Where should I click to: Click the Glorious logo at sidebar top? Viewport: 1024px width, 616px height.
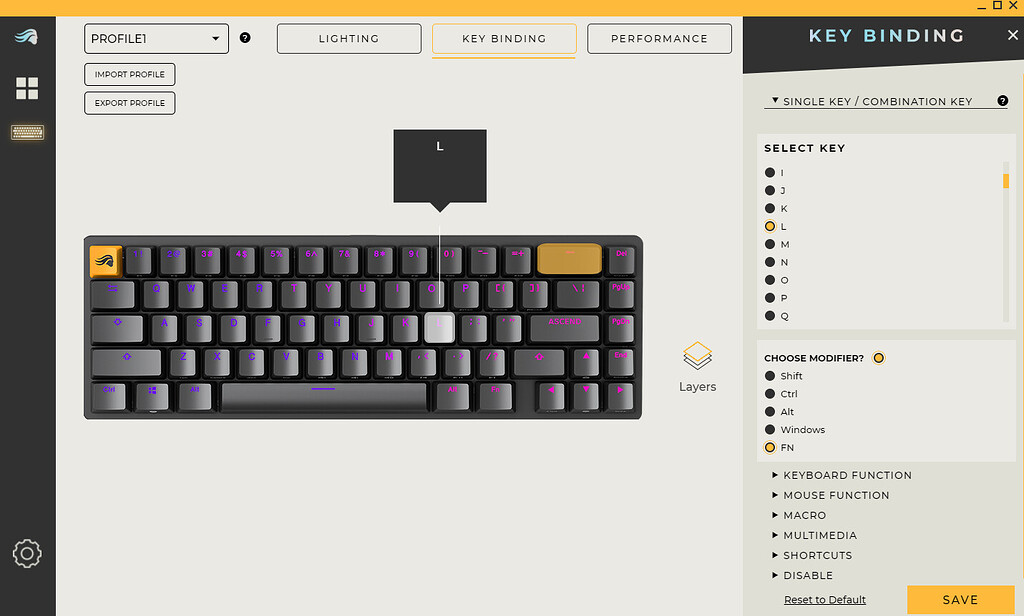(27, 37)
